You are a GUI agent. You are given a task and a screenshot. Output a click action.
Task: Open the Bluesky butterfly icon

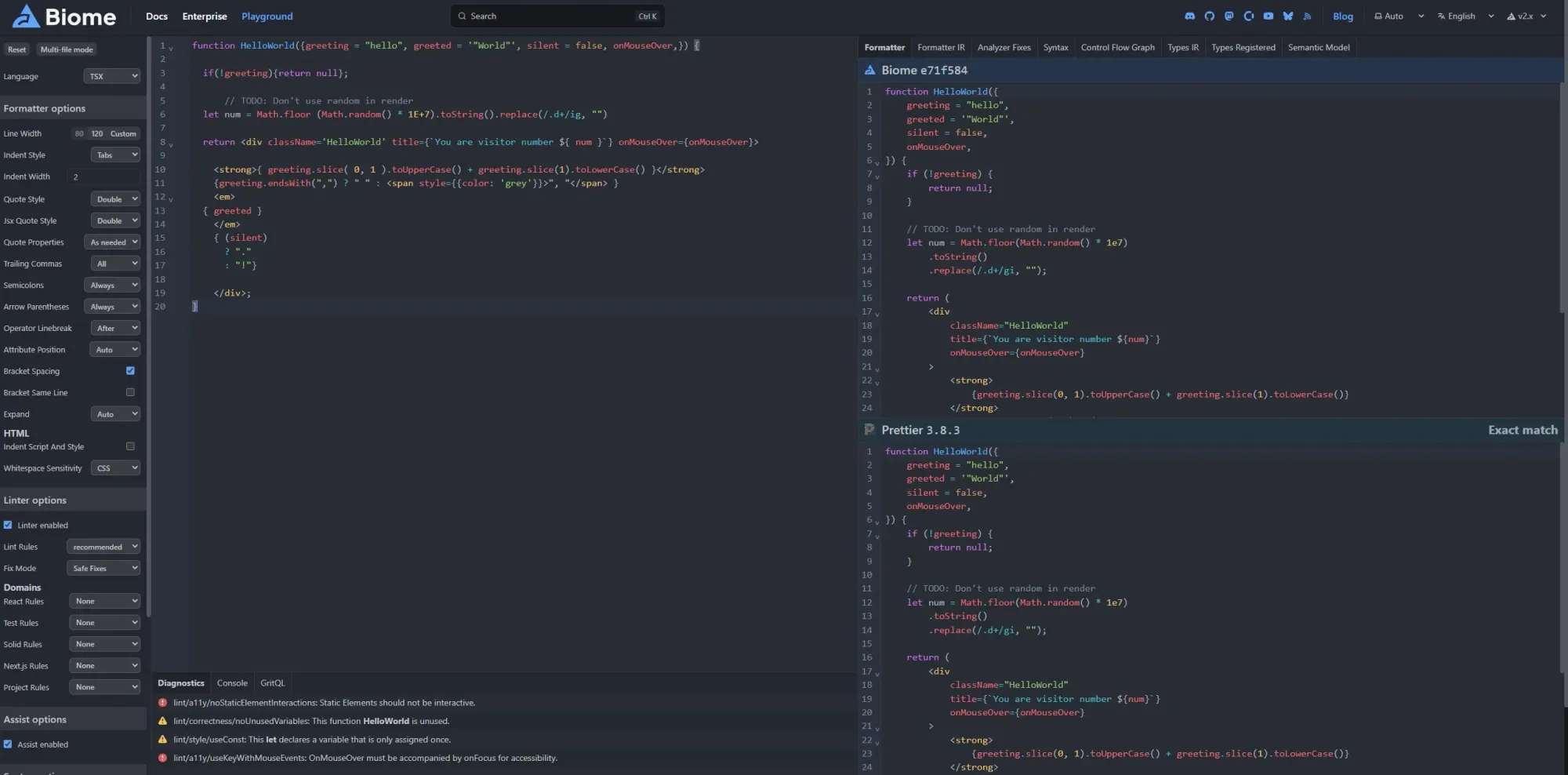point(1287,16)
